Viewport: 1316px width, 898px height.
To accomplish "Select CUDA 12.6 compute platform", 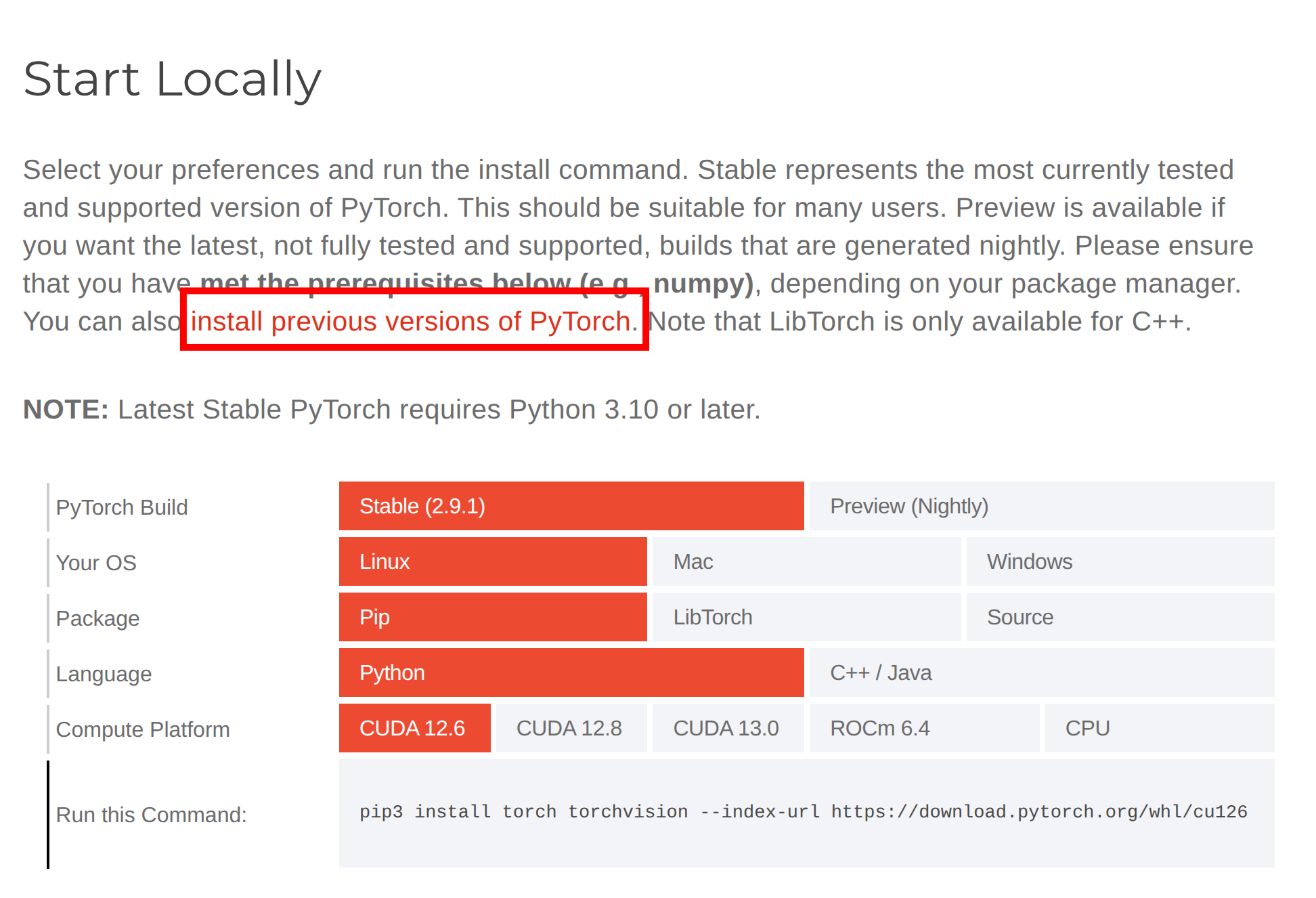I will tap(414, 728).
